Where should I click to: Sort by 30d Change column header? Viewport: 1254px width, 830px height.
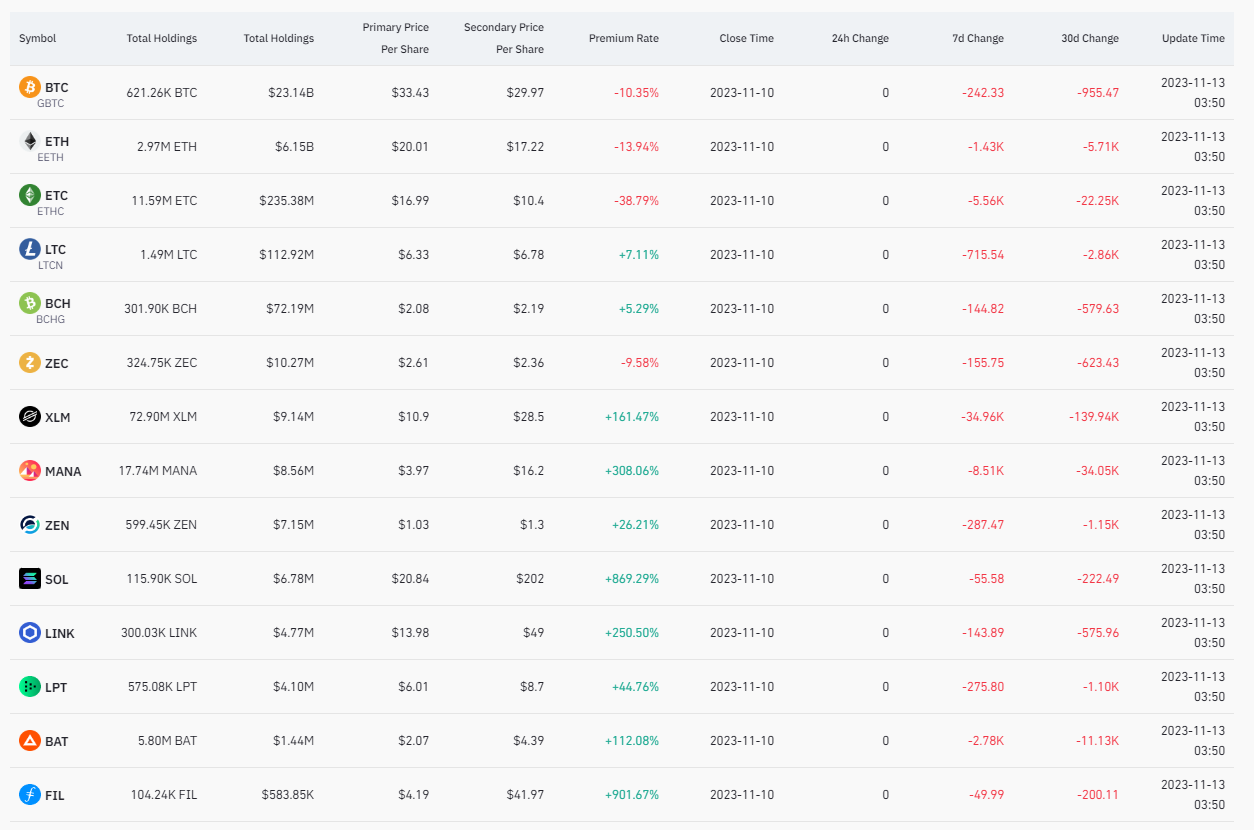click(1089, 39)
